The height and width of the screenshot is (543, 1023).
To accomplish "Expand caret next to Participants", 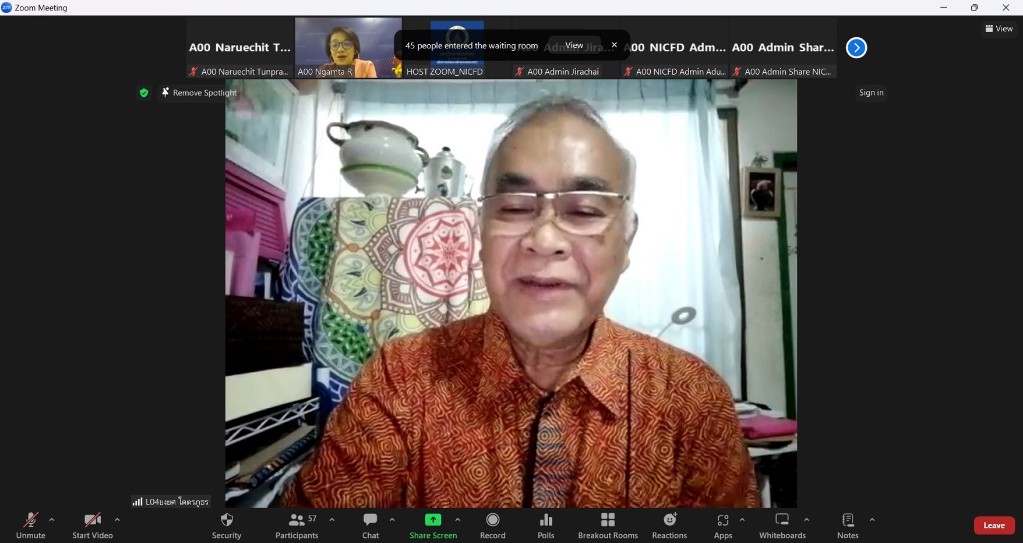I will pyautogui.click(x=331, y=520).
